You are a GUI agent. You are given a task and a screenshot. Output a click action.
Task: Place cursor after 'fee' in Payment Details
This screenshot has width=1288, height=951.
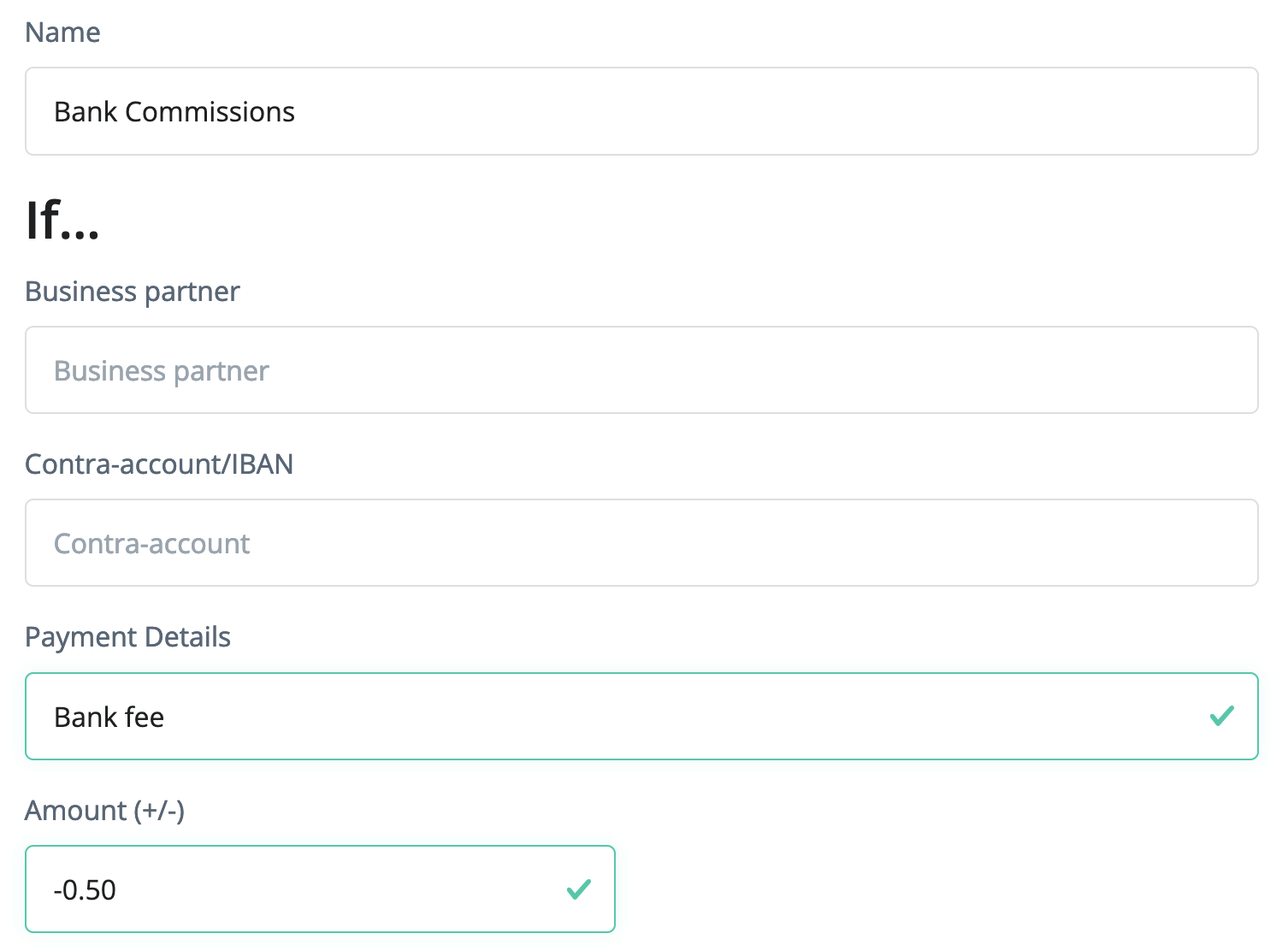tap(165, 717)
